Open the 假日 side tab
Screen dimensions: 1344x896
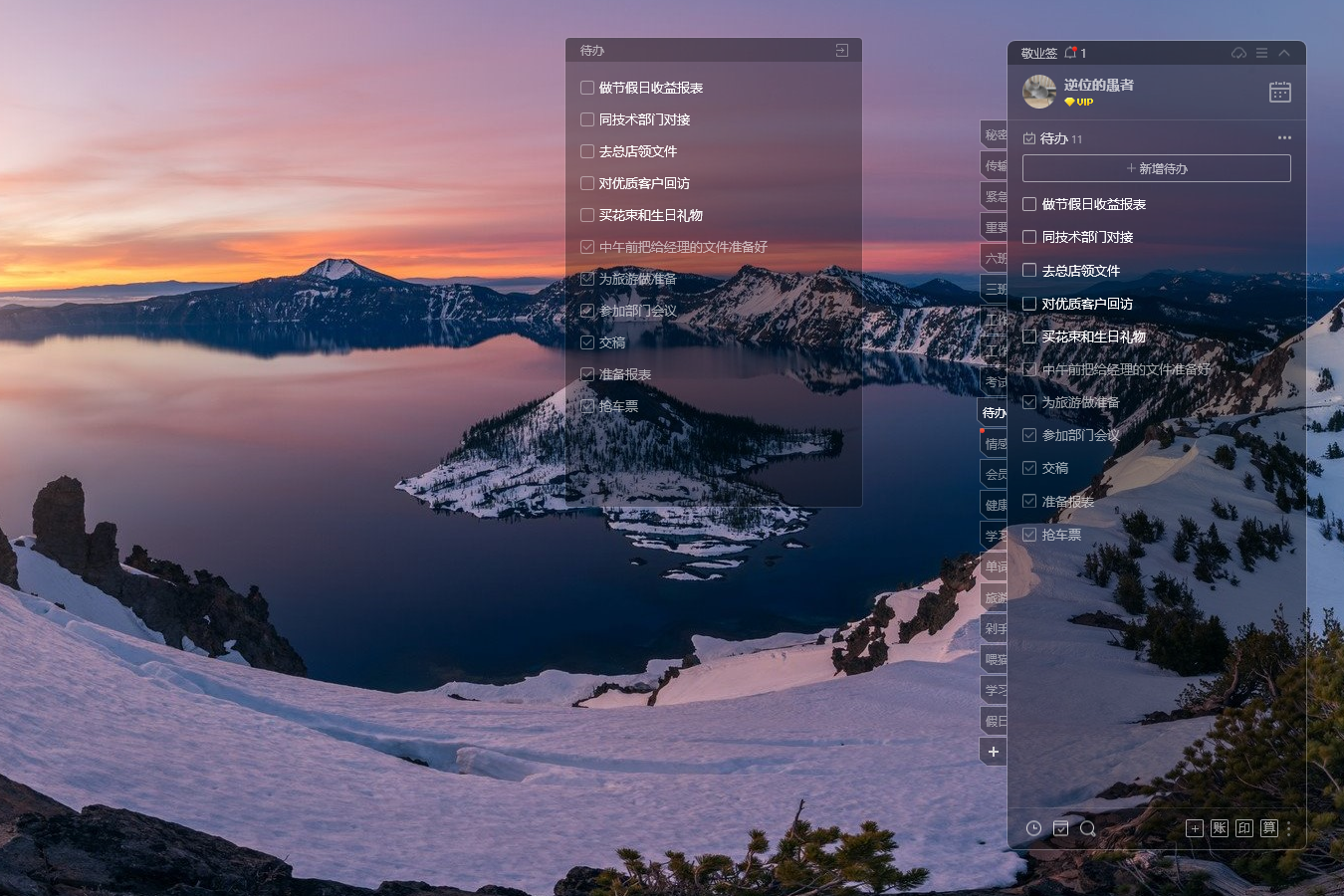click(x=994, y=721)
